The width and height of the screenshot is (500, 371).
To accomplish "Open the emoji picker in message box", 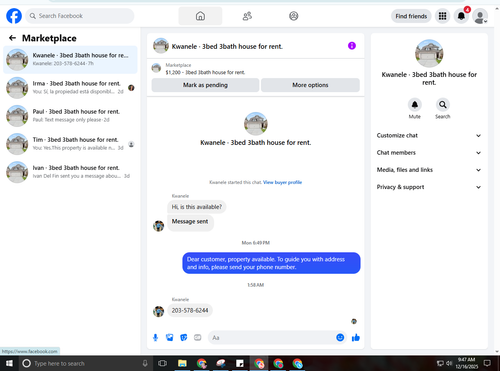I will click(340, 338).
